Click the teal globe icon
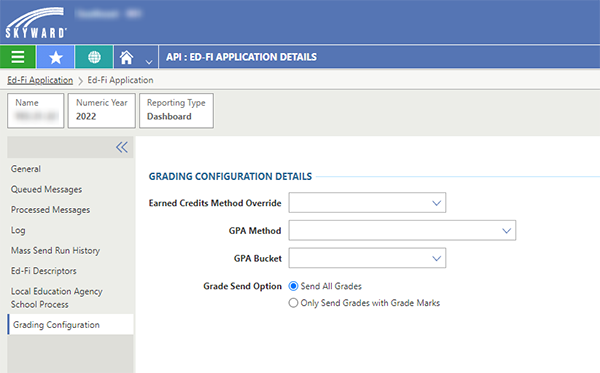Screen dimensions: 600x373 (94, 57)
